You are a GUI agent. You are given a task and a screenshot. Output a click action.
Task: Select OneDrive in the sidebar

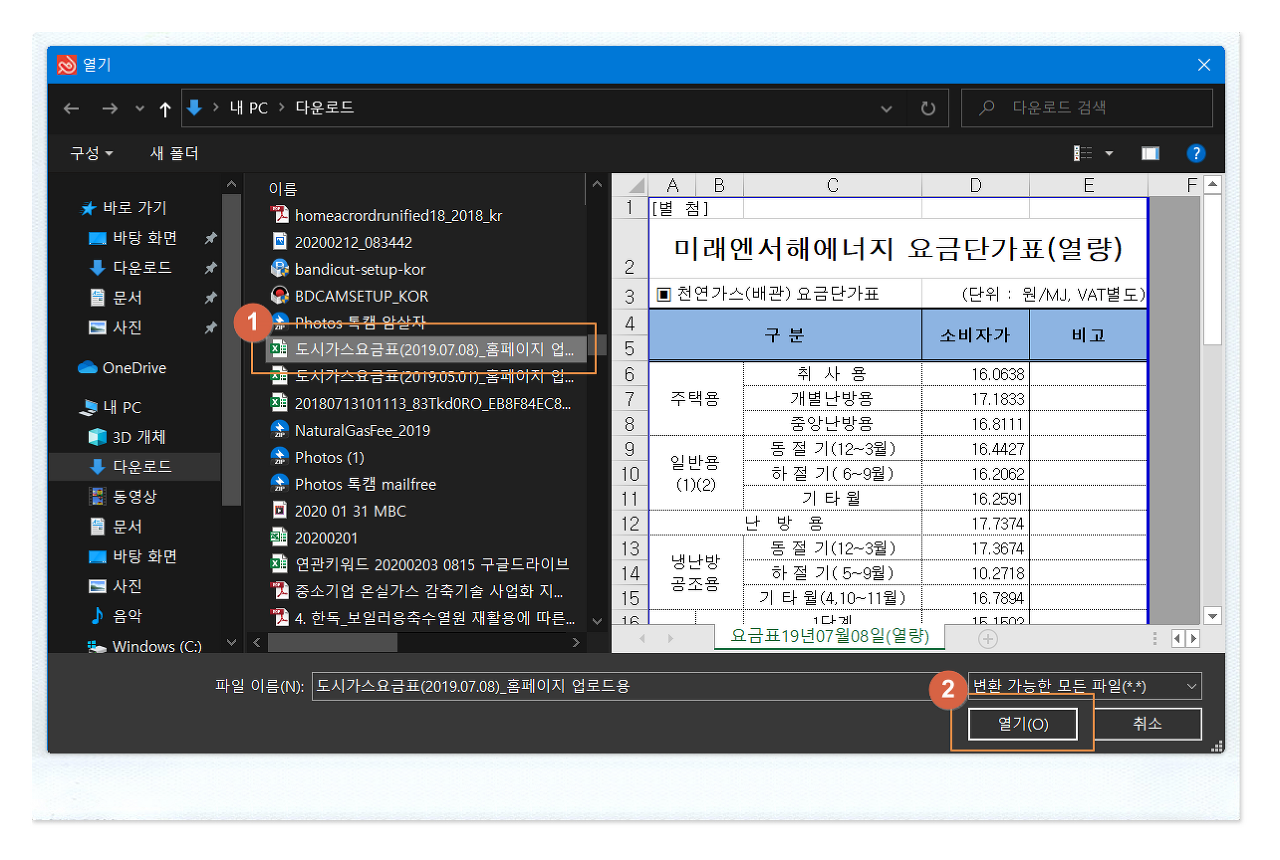pyautogui.click(x=122, y=368)
